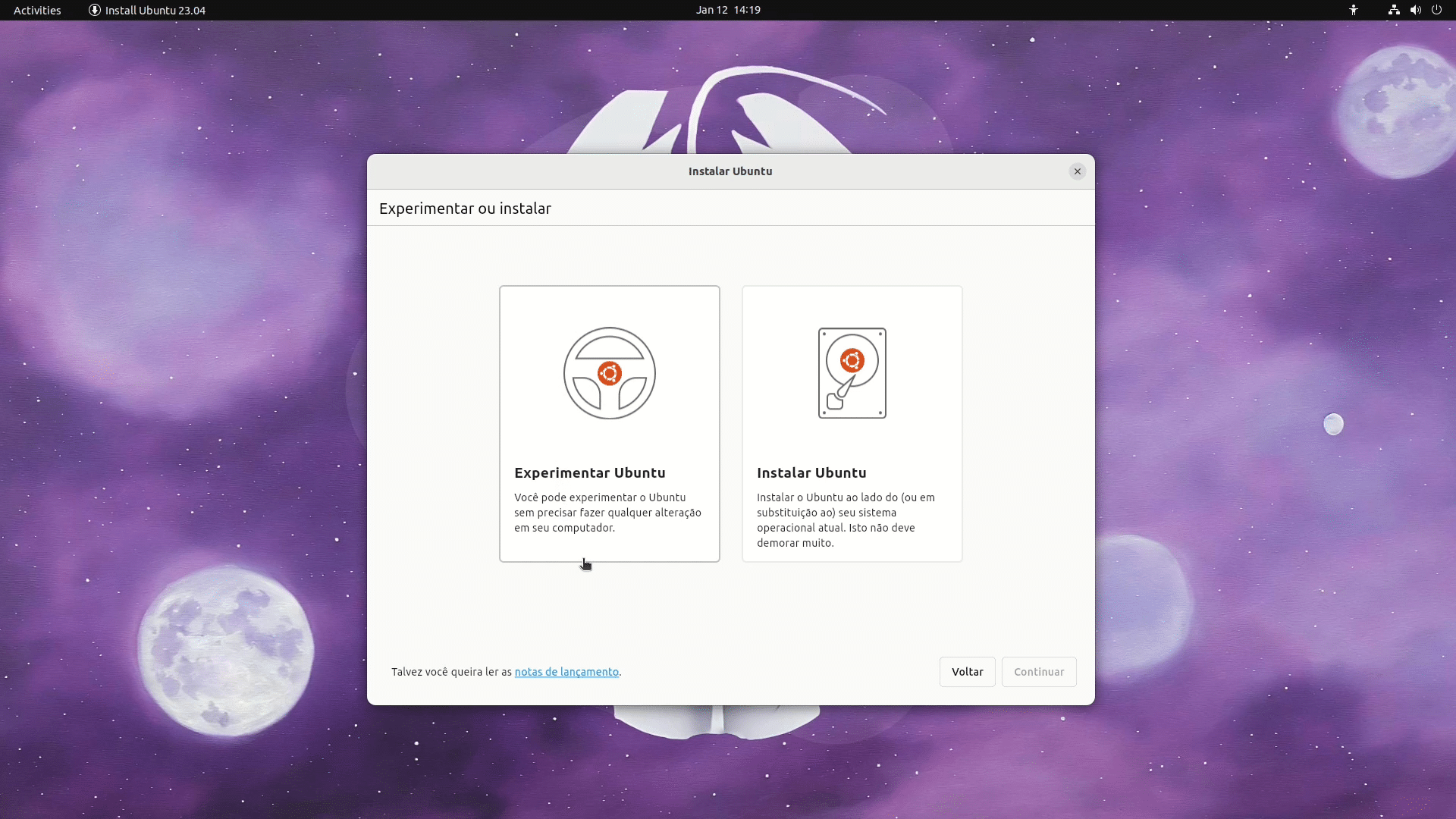Select the Experimentar Ubuntu card title
This screenshot has height=819, width=1456.
click(590, 472)
